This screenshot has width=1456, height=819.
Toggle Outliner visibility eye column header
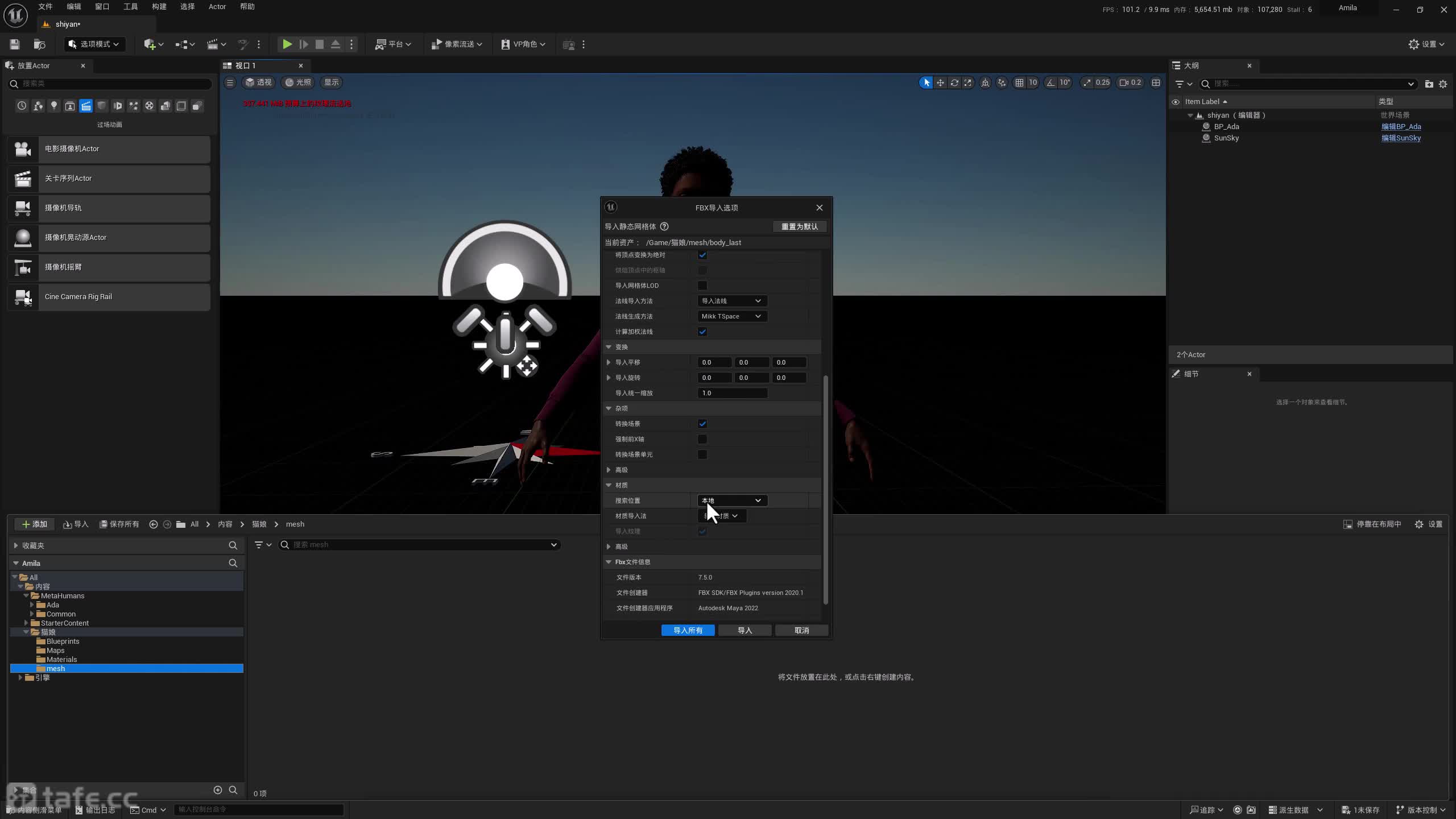1176,102
